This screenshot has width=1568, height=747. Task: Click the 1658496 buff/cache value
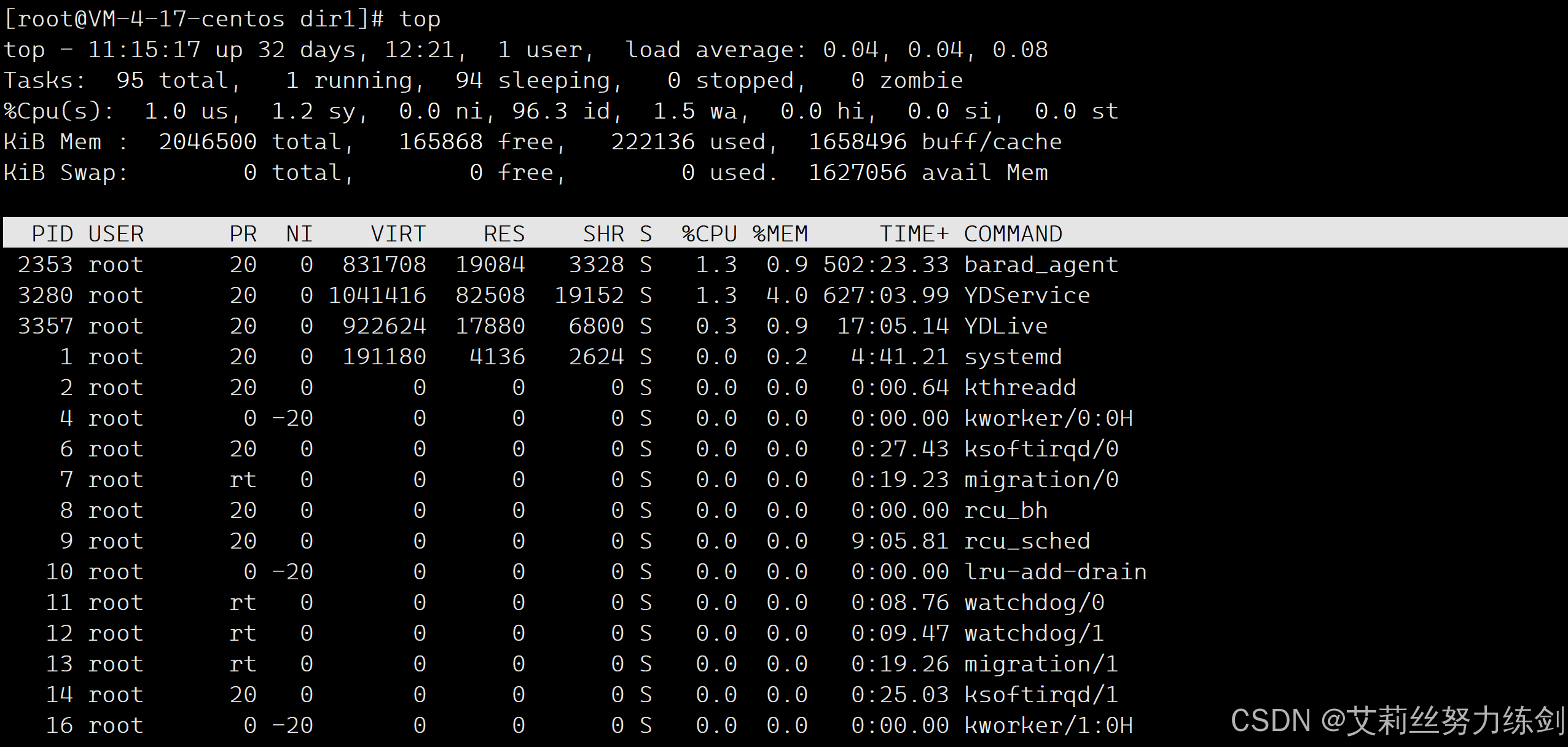click(857, 142)
